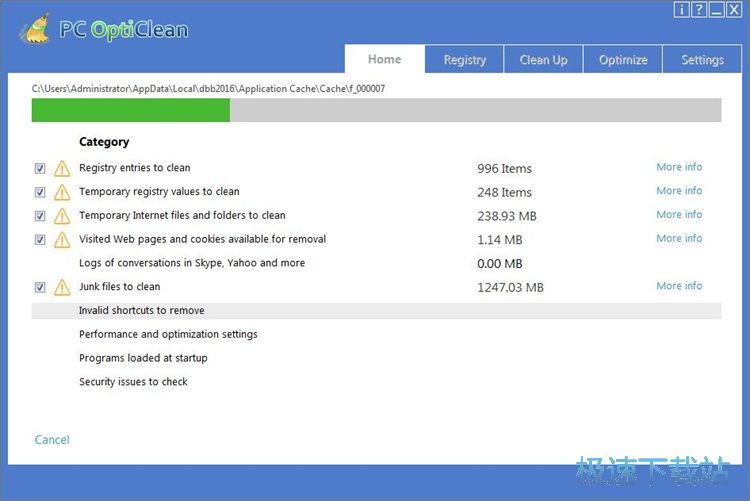The height and width of the screenshot is (501, 750).
Task: Switch to the Home tab
Action: point(385,59)
